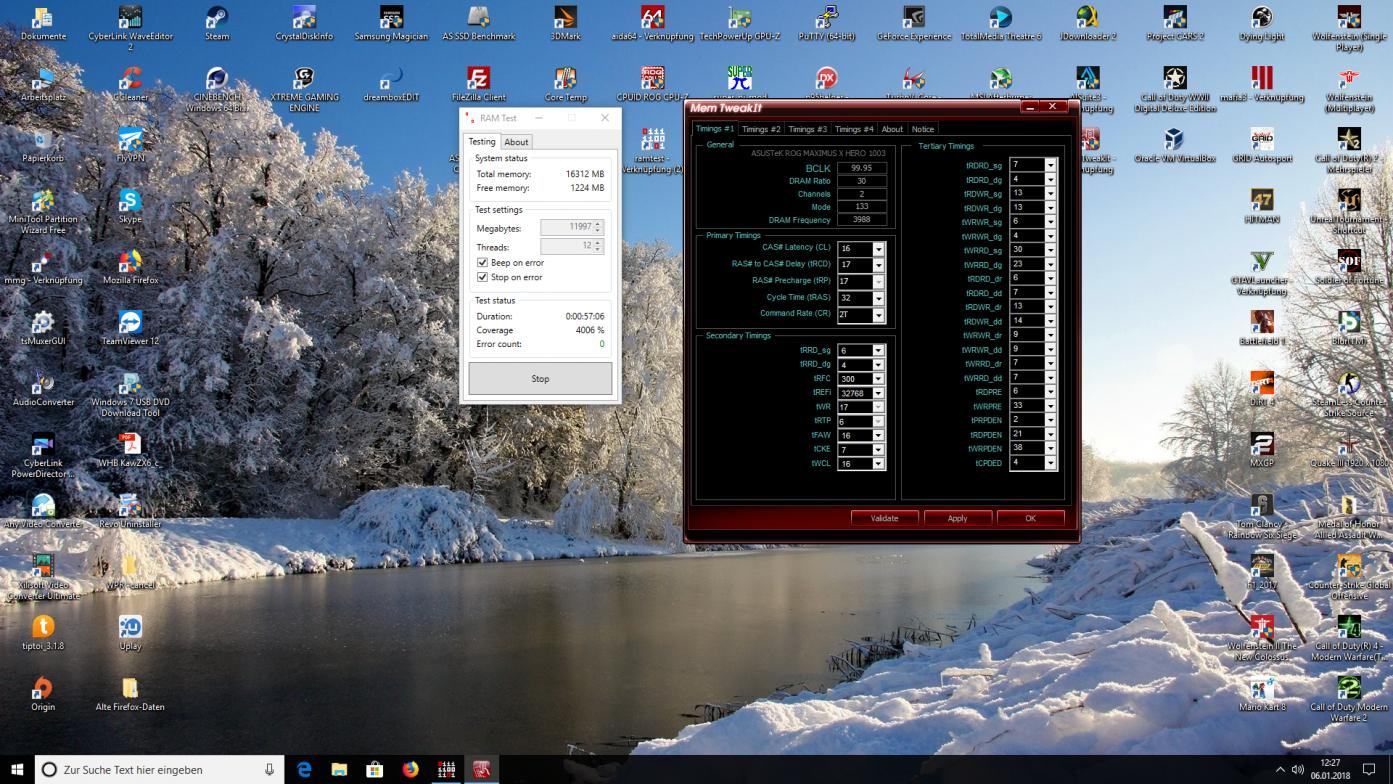The image size is (1393, 784).
Task: Open the CrystalDiskInfo desktop shortcut
Action: click(x=304, y=22)
